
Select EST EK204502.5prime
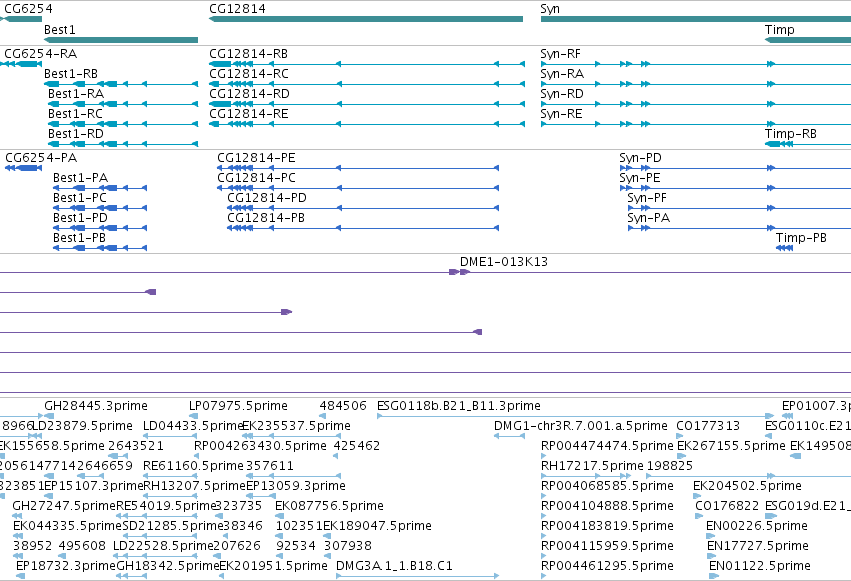[x=747, y=486]
